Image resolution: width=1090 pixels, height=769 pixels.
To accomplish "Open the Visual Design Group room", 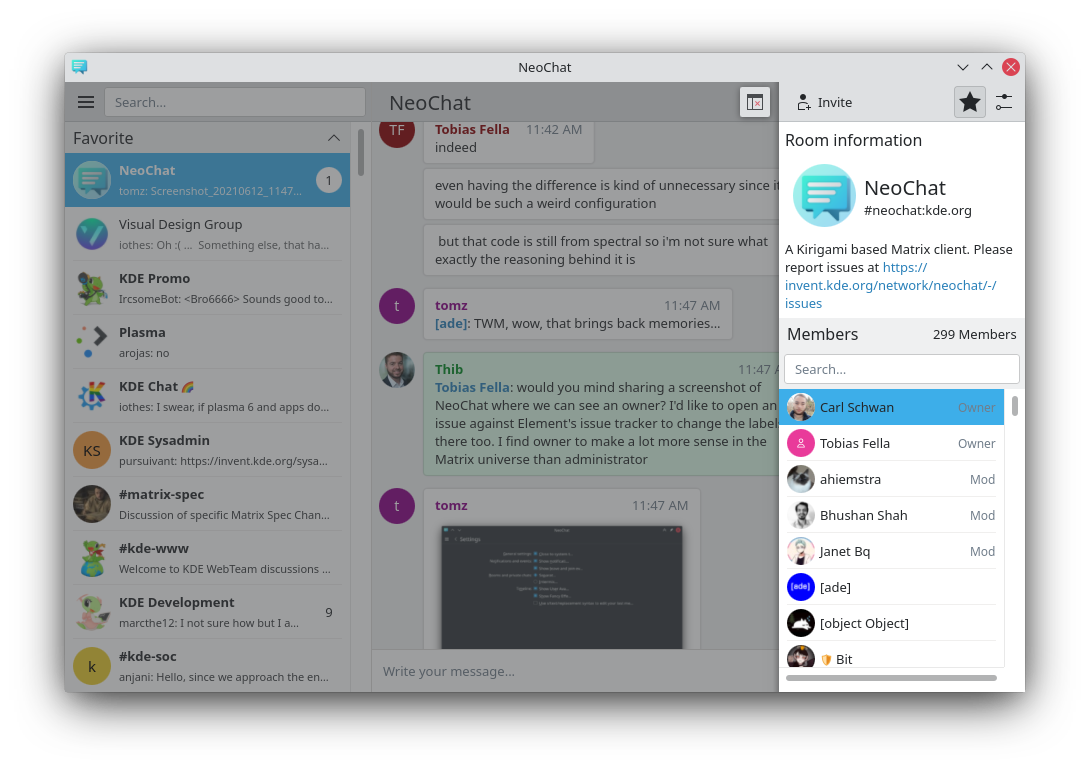I will (207, 234).
